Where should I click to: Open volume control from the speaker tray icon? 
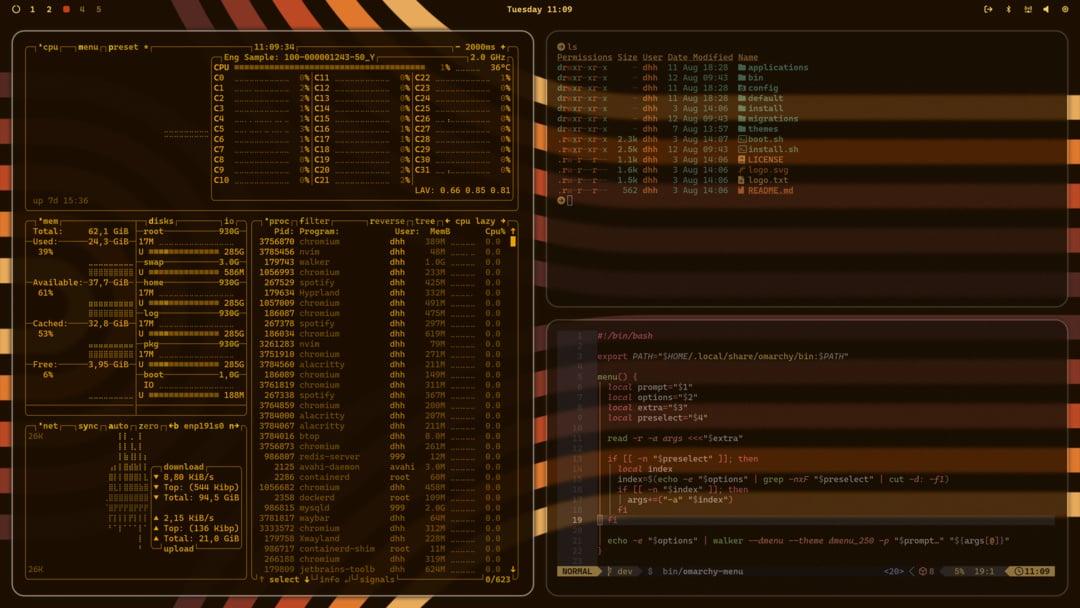pyautogui.click(x=1046, y=9)
